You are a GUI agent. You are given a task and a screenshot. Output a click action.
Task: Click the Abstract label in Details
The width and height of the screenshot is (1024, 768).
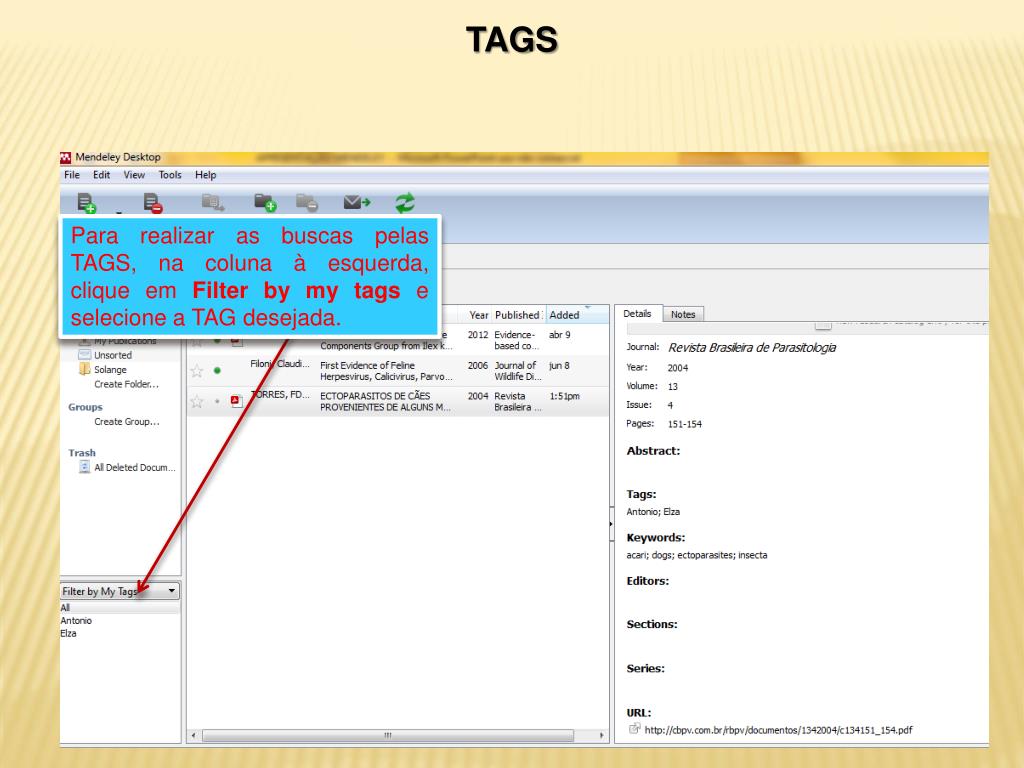(x=653, y=451)
